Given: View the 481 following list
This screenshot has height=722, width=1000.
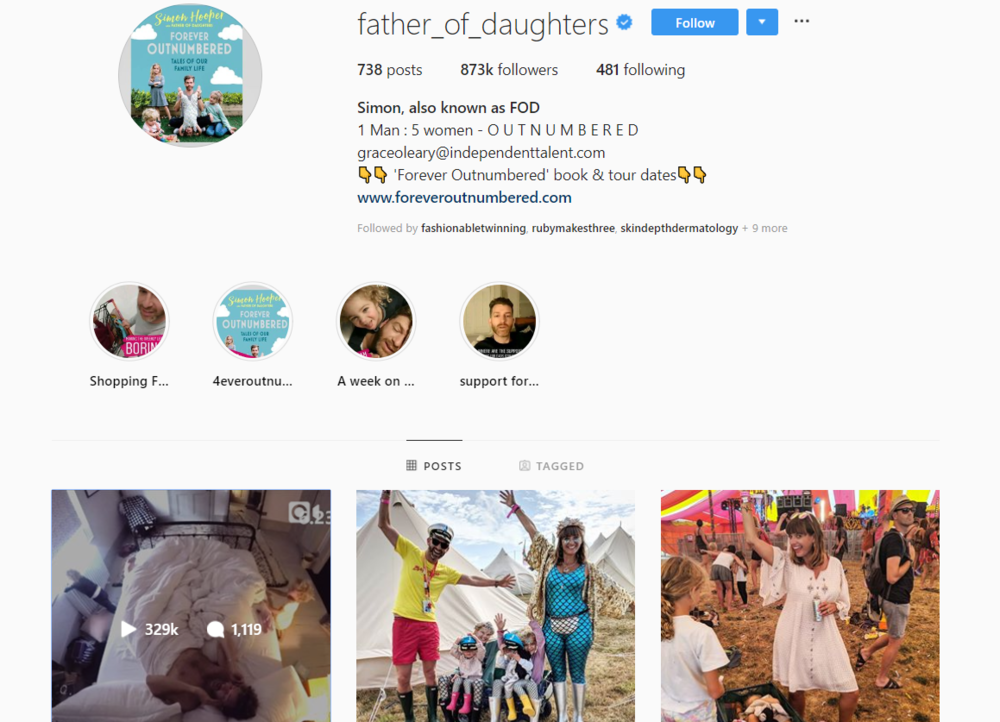Looking at the screenshot, I should point(640,70).
